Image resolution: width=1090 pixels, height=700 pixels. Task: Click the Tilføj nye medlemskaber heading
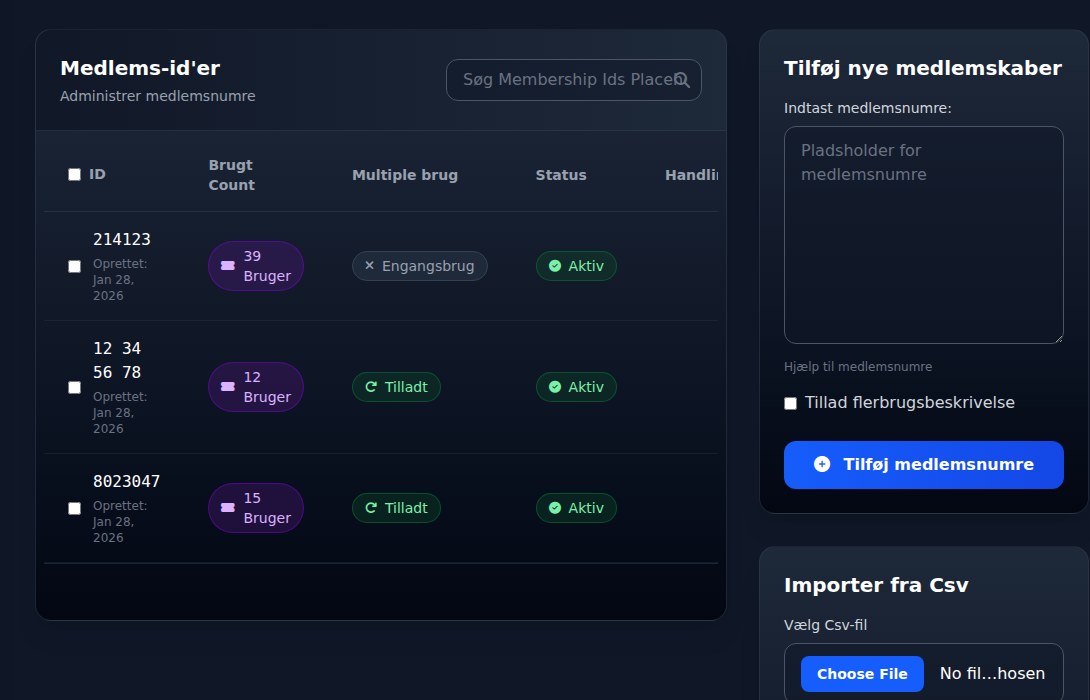tap(922, 68)
